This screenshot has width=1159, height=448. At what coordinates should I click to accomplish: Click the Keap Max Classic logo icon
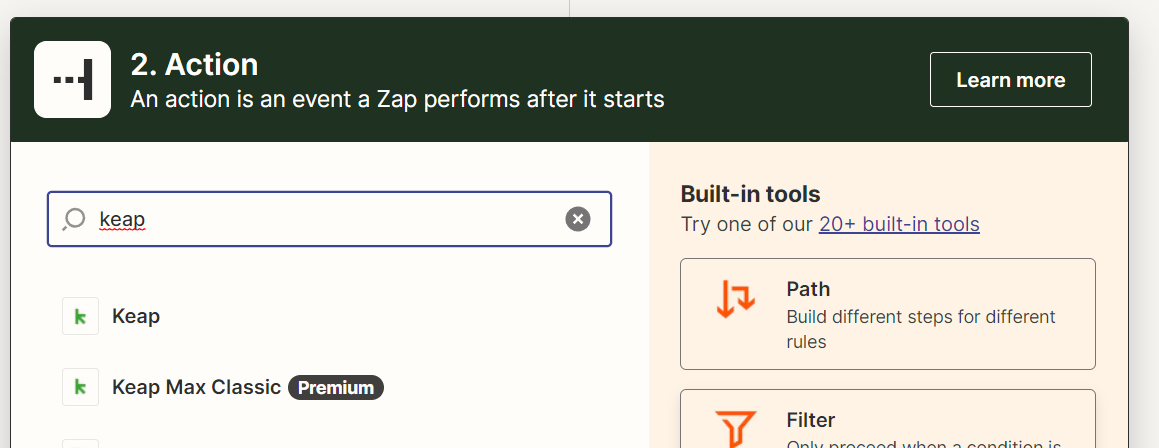tap(81, 387)
